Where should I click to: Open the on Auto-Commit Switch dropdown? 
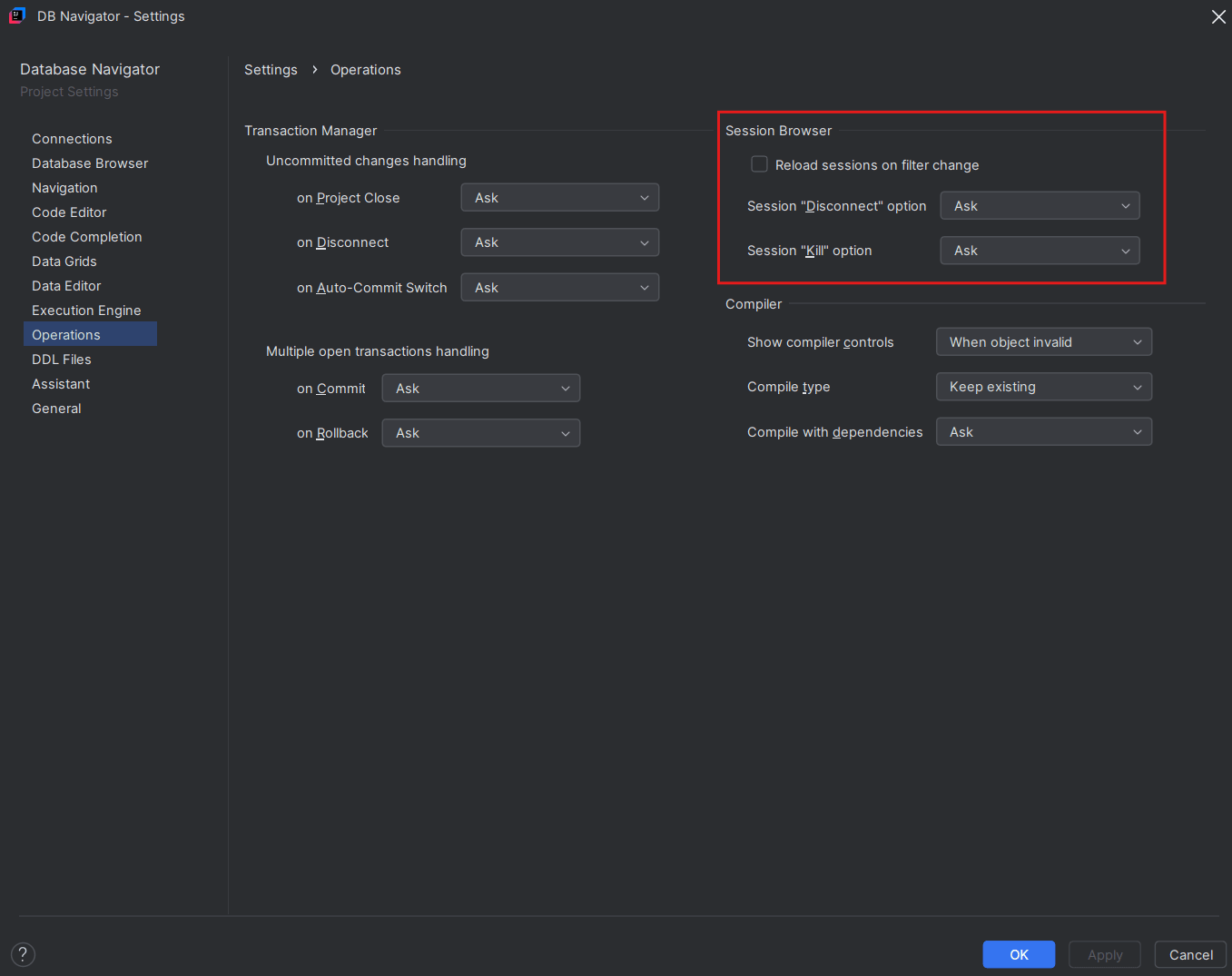click(x=560, y=288)
